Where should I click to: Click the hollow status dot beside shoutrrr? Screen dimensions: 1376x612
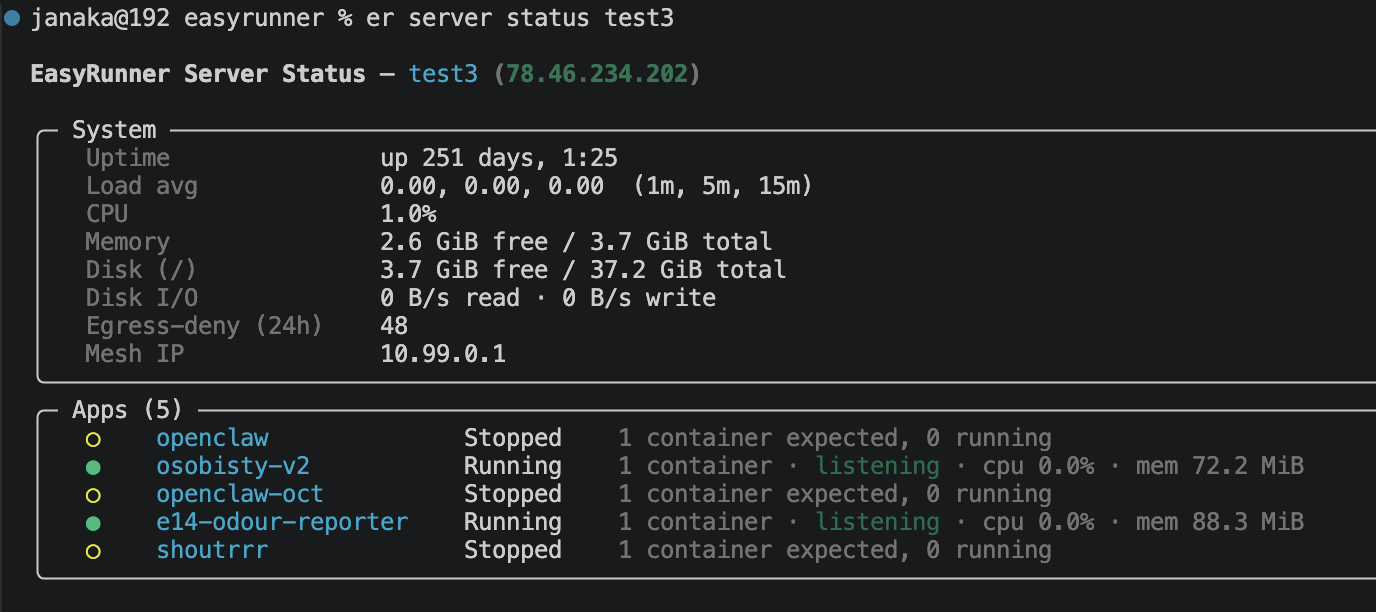(93, 551)
